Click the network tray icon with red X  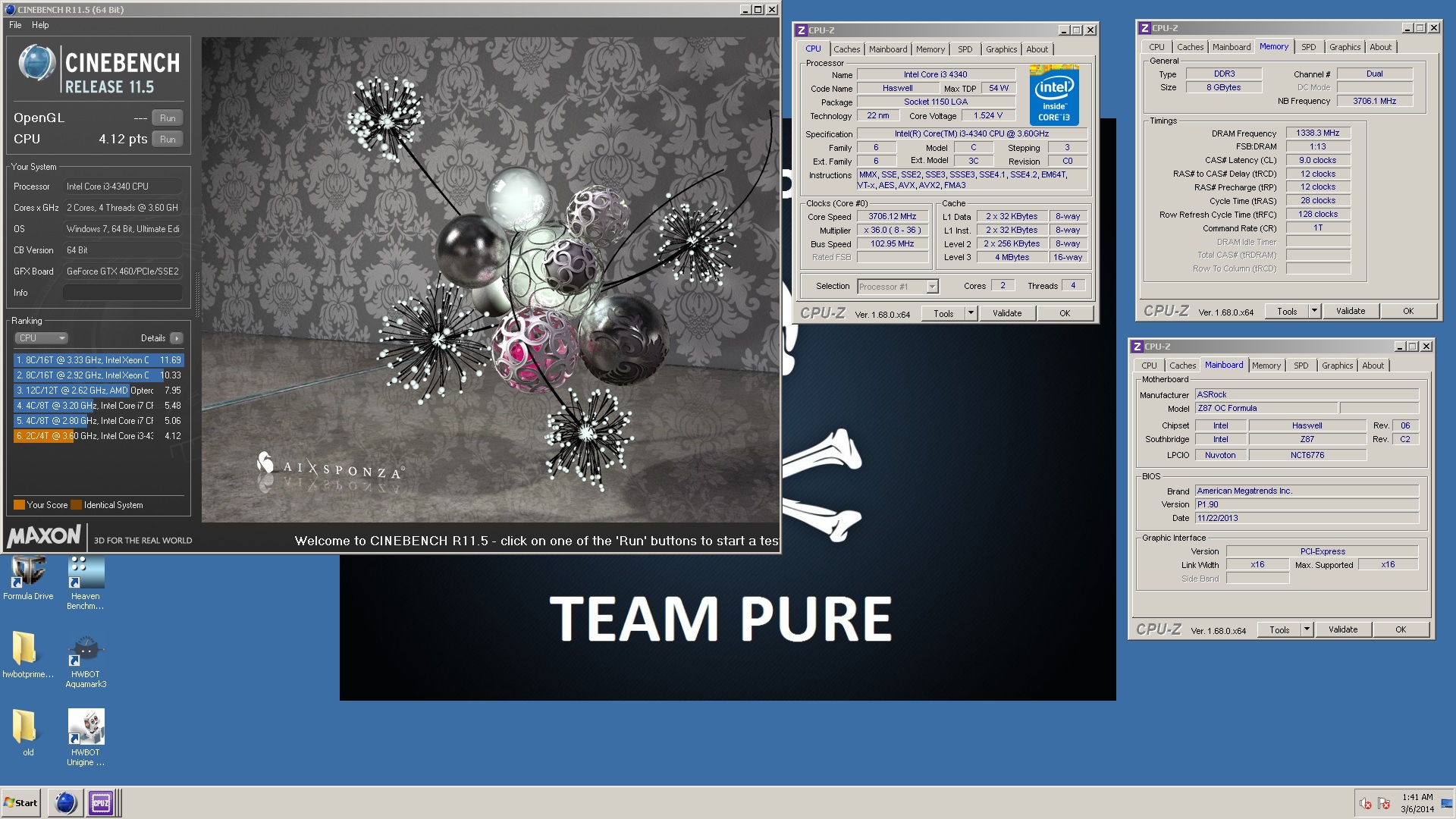[x=1384, y=804]
